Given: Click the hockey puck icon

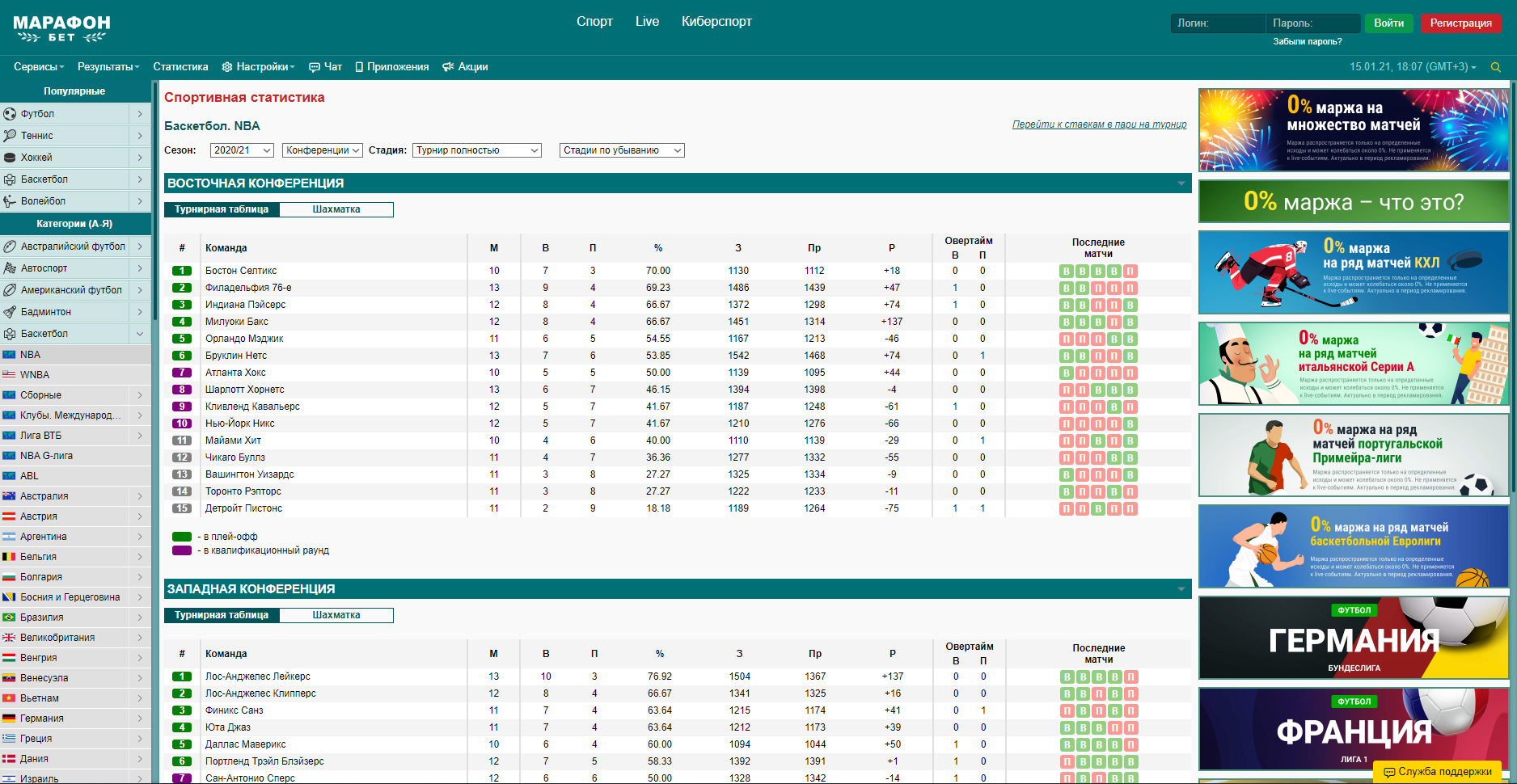Looking at the screenshot, I should [x=10, y=158].
